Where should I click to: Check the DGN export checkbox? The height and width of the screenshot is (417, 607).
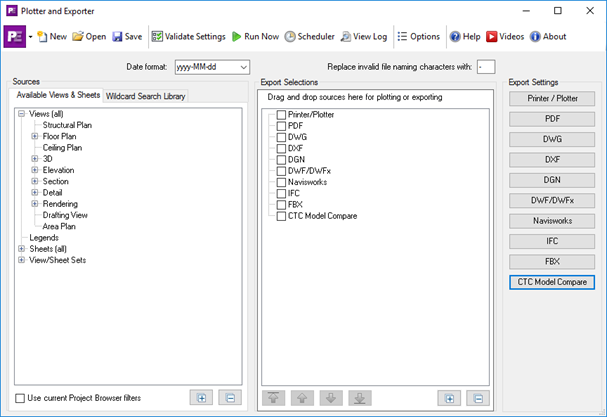[x=281, y=160]
